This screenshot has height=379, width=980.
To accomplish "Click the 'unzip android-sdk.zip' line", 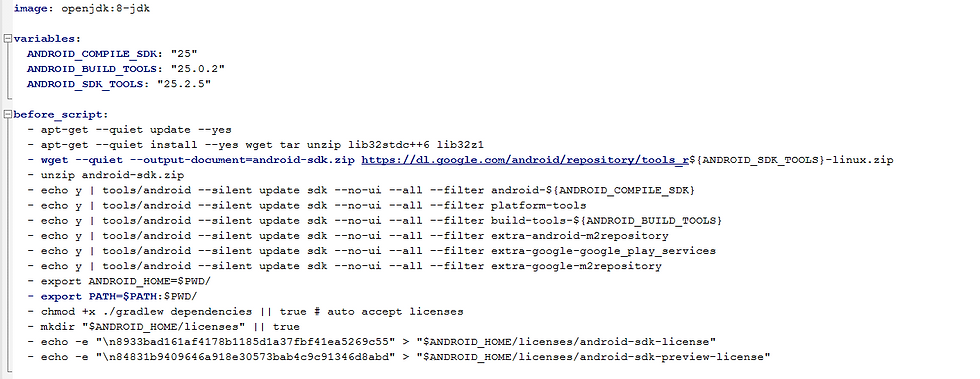I will (x=106, y=175).
